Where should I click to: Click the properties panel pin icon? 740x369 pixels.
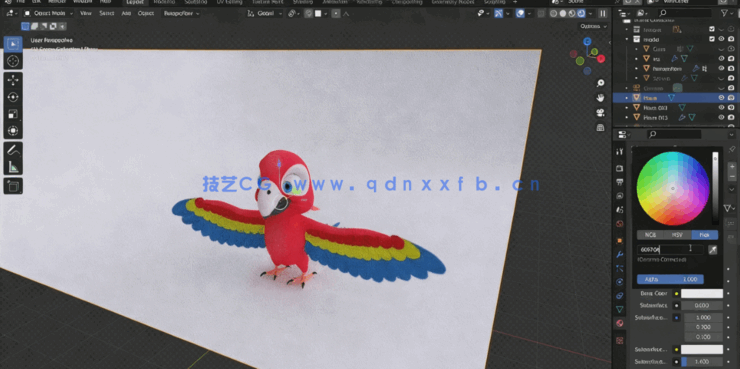732,149
